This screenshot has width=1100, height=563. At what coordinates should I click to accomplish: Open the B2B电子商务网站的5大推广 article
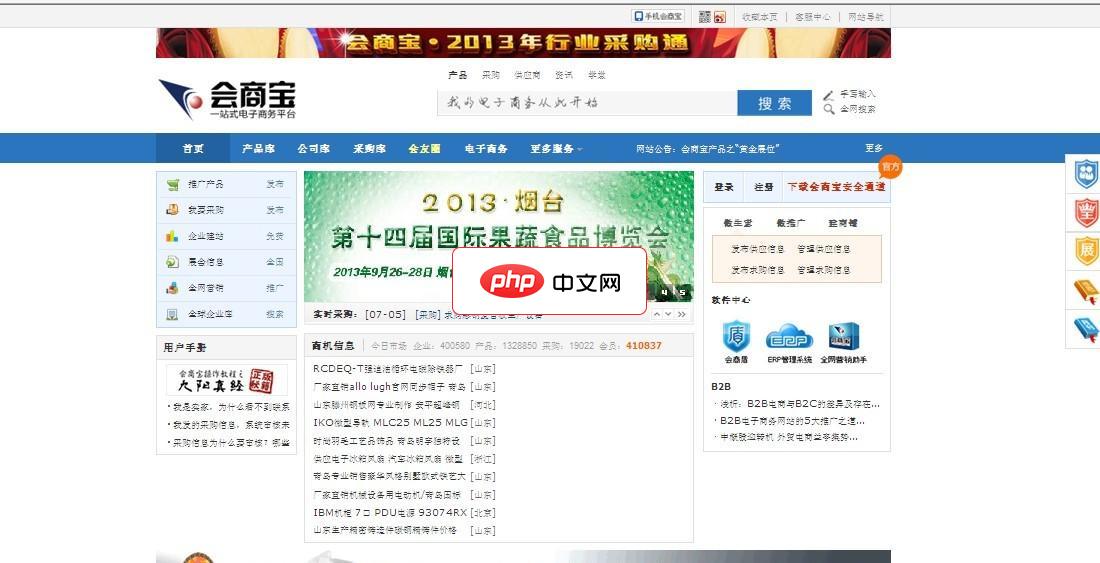[x=793, y=421]
